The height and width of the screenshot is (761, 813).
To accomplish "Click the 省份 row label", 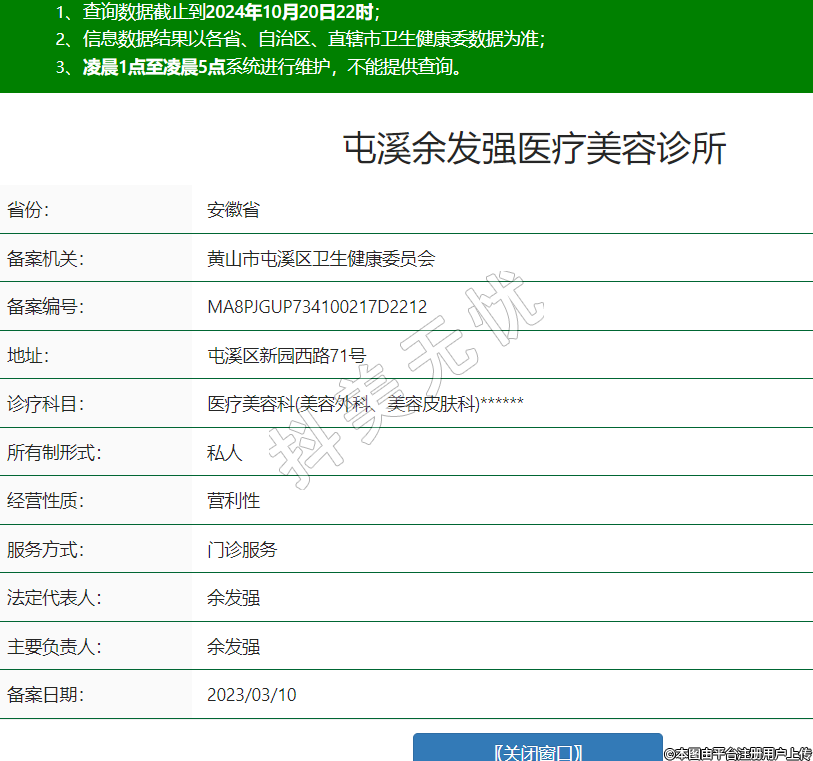I will pos(28,210).
